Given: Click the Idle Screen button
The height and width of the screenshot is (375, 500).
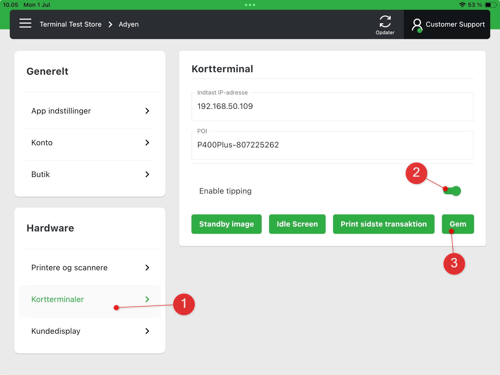Looking at the screenshot, I should click(x=297, y=224).
